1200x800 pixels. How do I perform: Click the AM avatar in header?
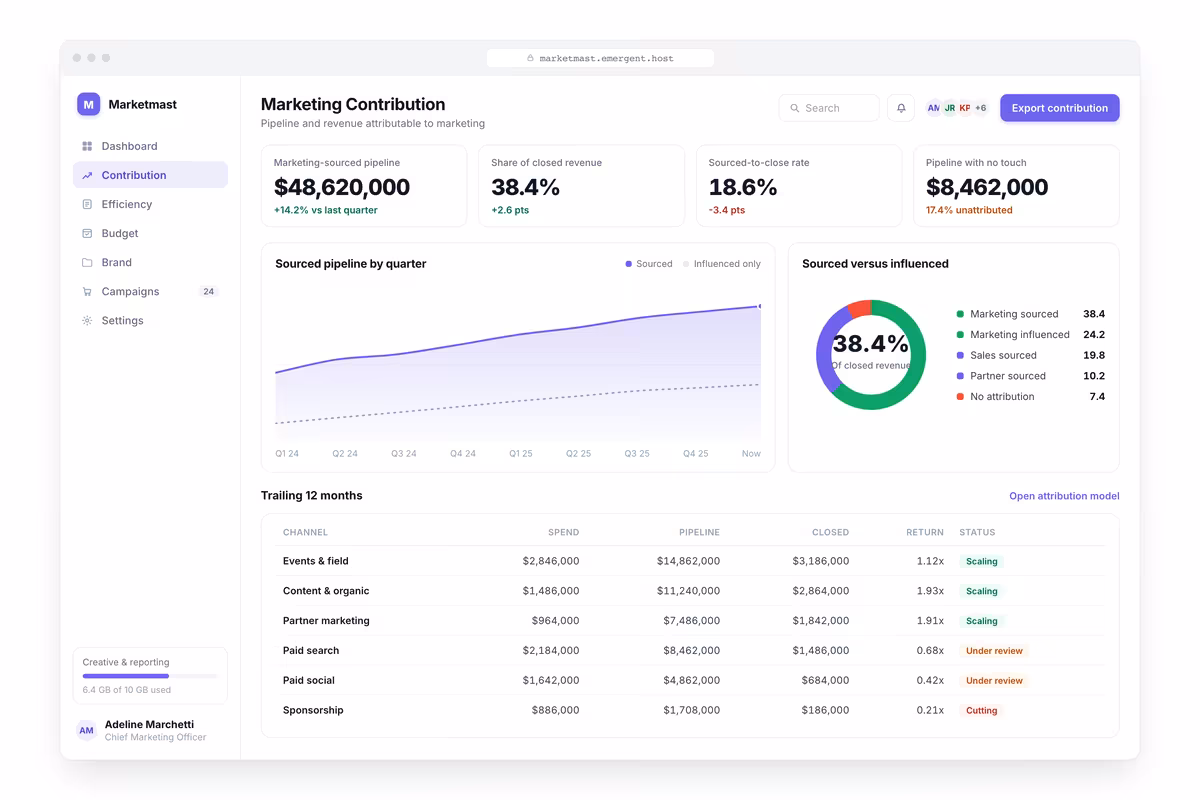(933, 108)
